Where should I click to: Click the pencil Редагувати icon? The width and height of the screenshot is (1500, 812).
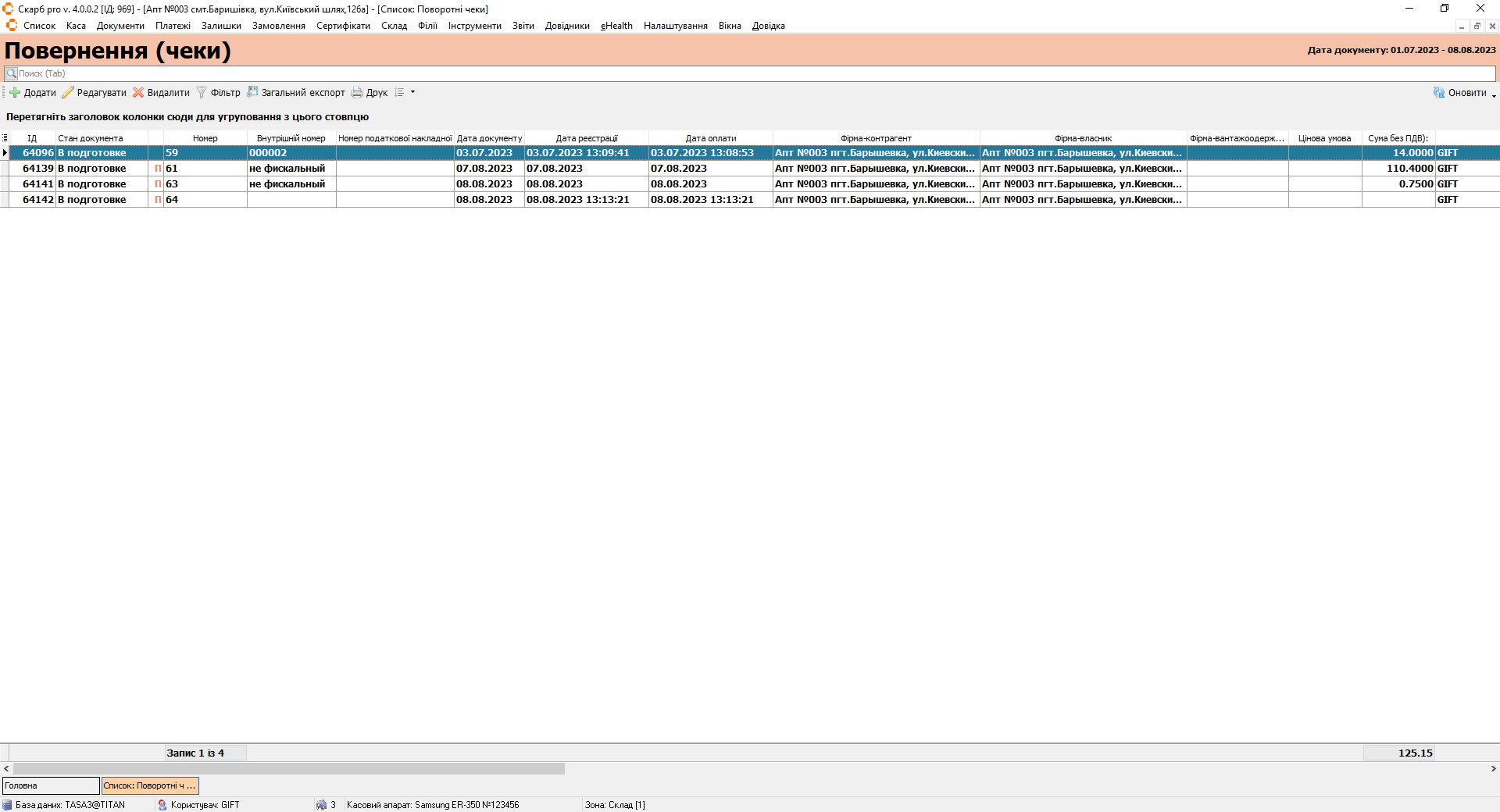pos(68,92)
